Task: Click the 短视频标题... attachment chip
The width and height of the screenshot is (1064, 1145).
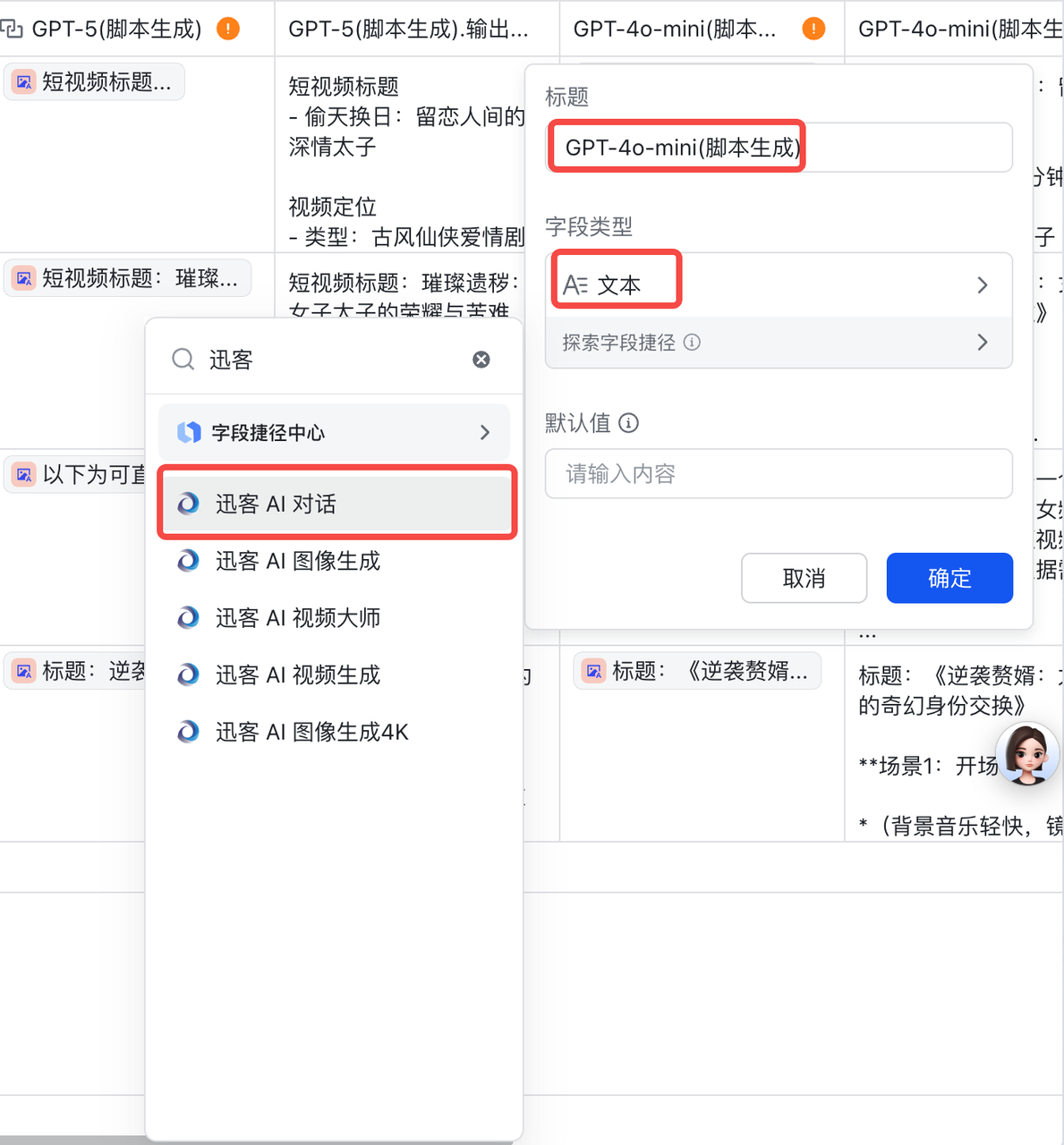Action: (94, 82)
